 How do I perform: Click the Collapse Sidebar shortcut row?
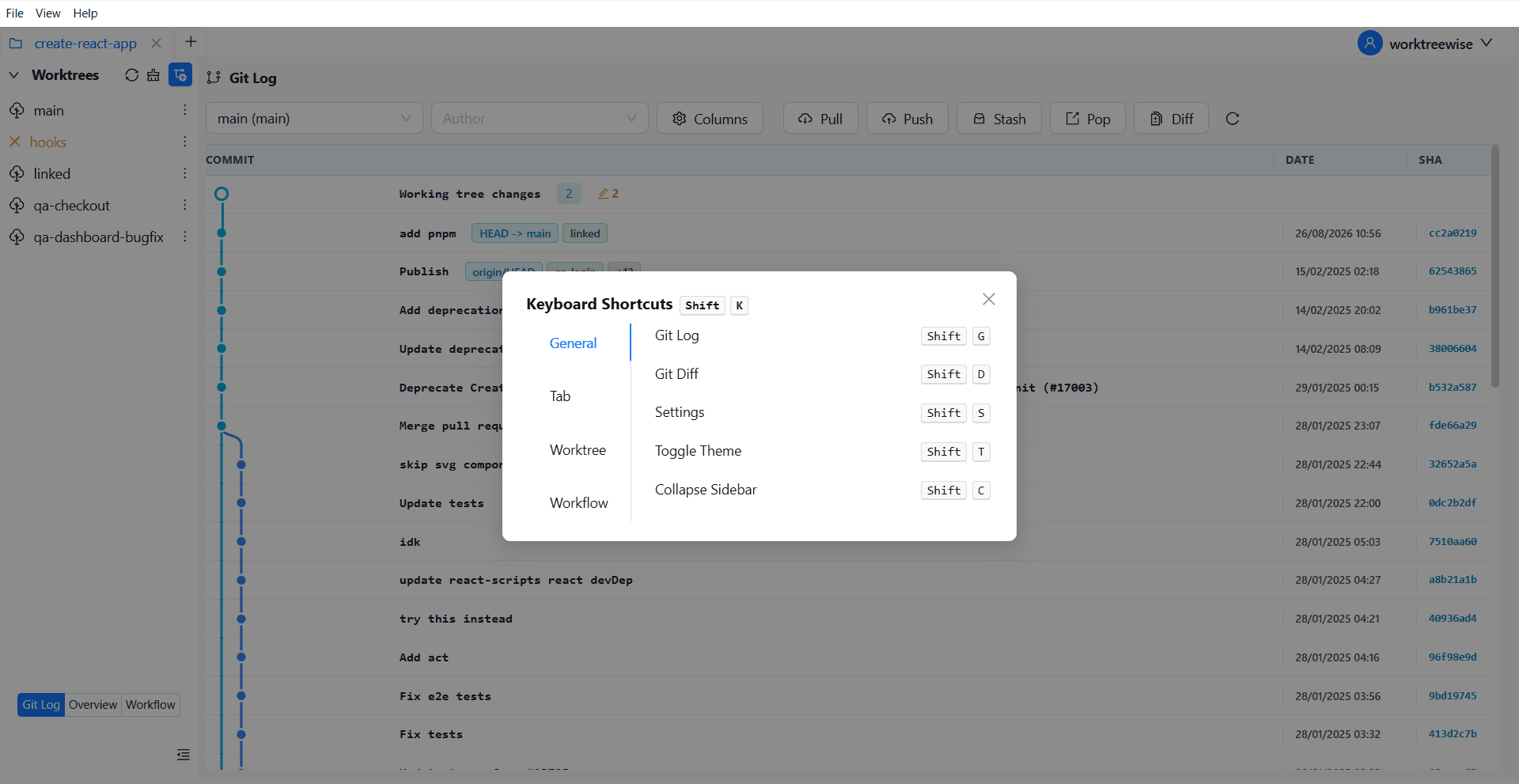(x=823, y=490)
